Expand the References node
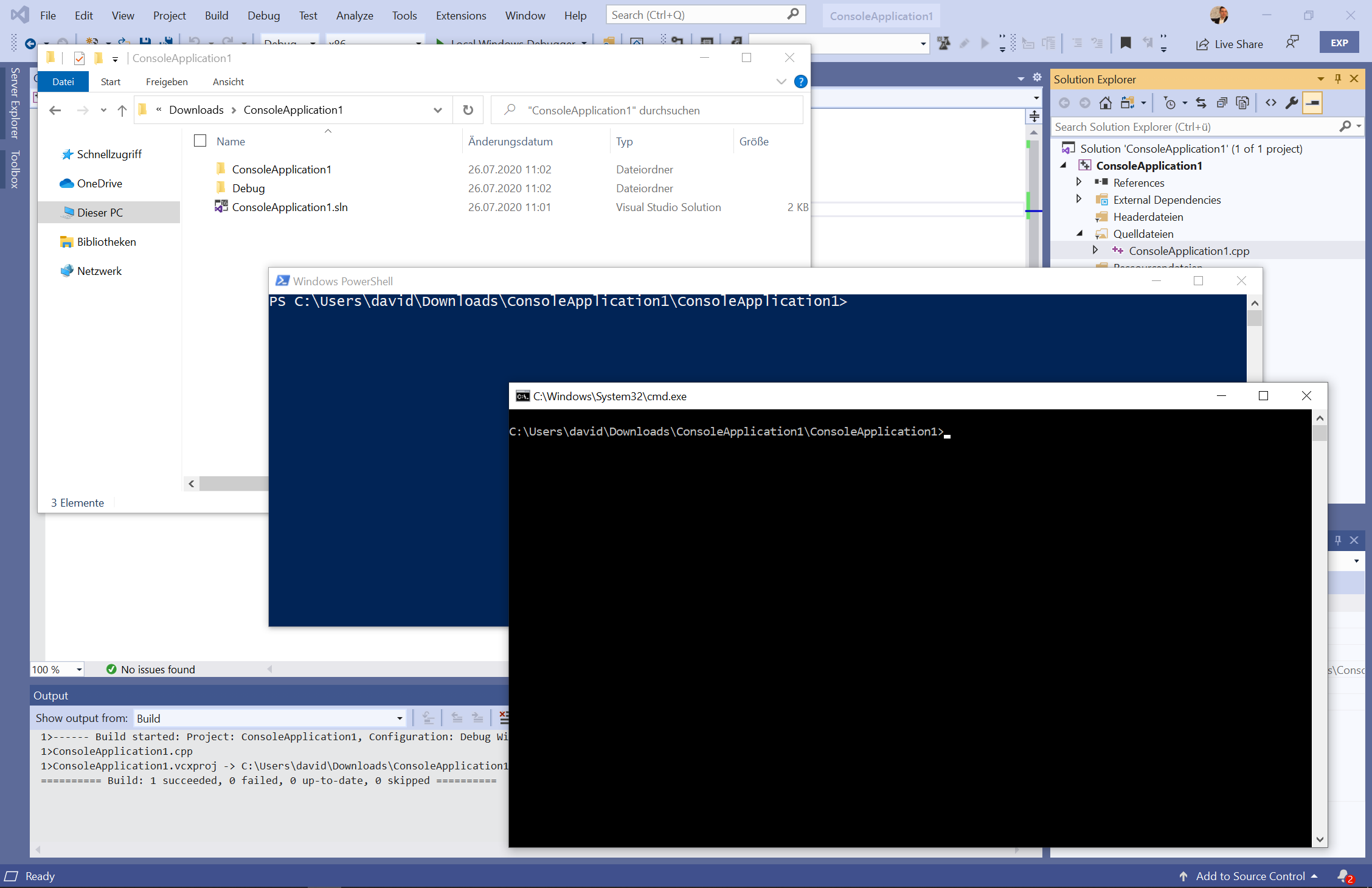The width and height of the screenshot is (1372, 888). pos(1079,182)
